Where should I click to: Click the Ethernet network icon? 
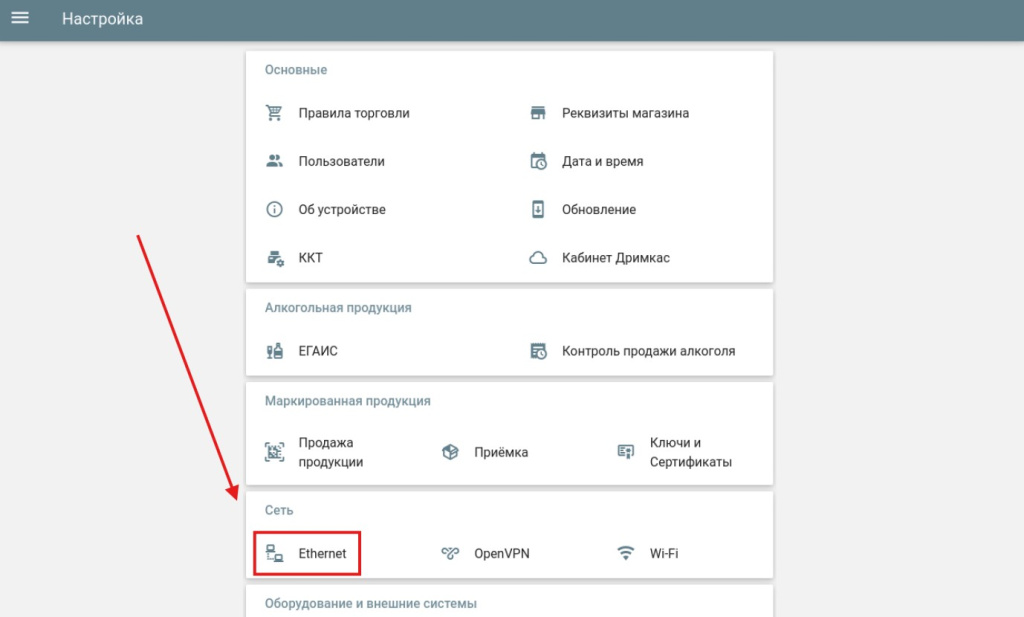tap(275, 552)
